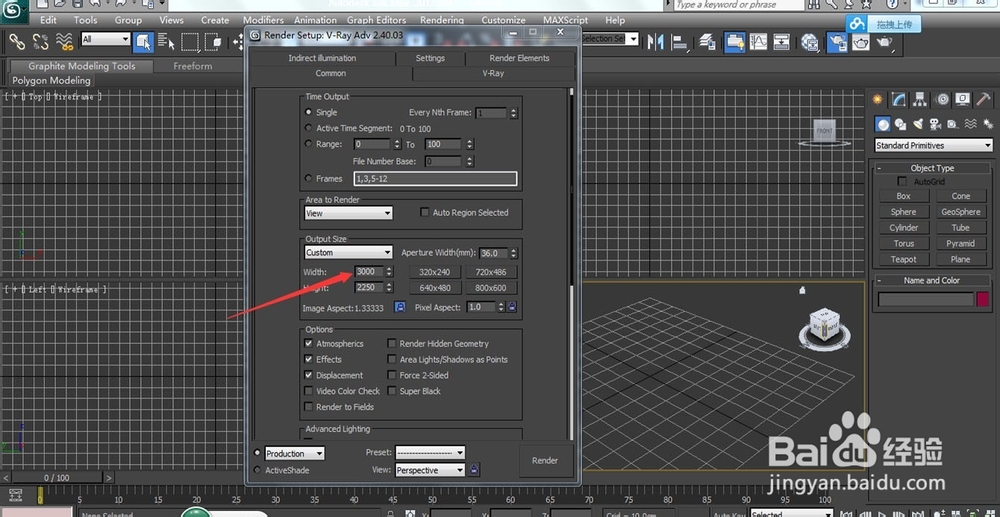Open the Select by Name tool
The image size is (1000, 517).
pyautogui.click(x=166, y=42)
